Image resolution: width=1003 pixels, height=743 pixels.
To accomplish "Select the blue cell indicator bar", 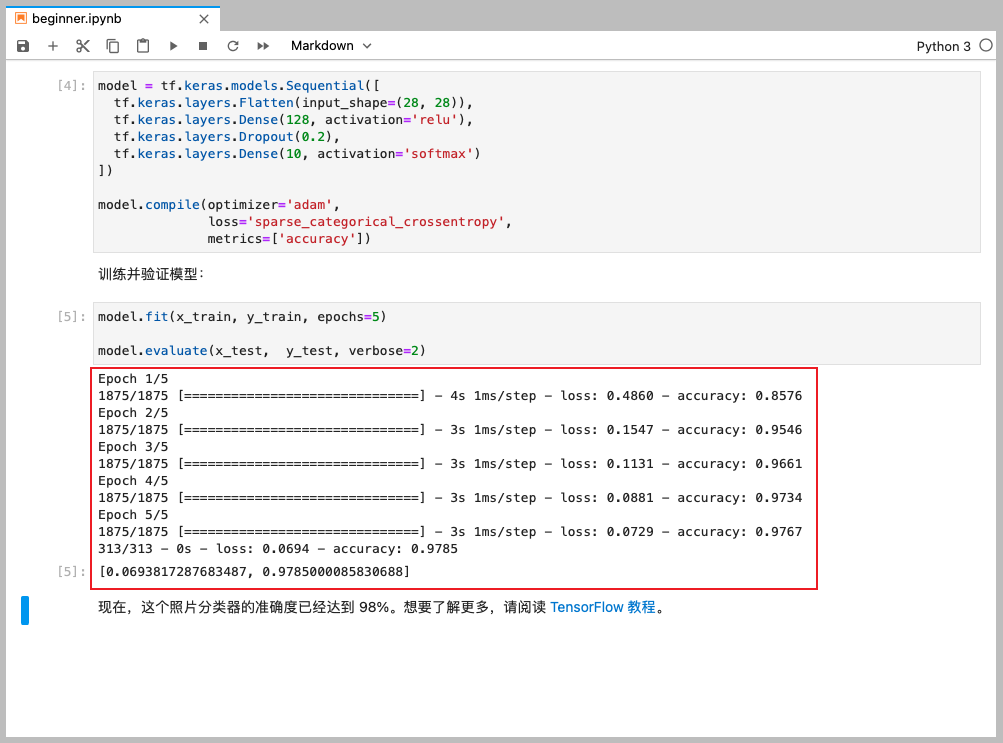I will [25, 609].
